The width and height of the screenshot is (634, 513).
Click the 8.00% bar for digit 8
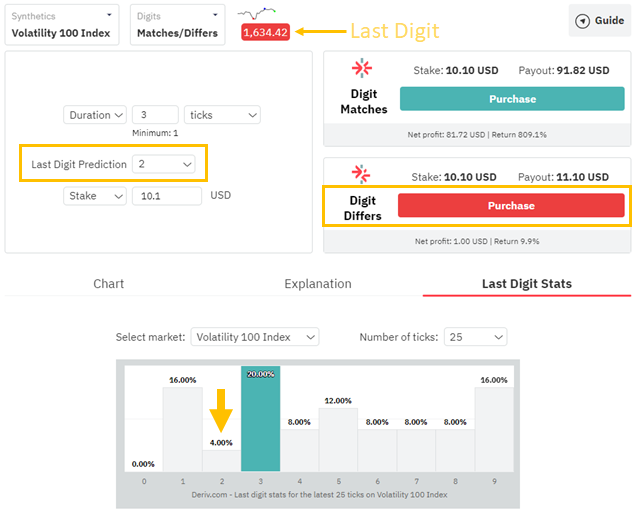(x=455, y=450)
